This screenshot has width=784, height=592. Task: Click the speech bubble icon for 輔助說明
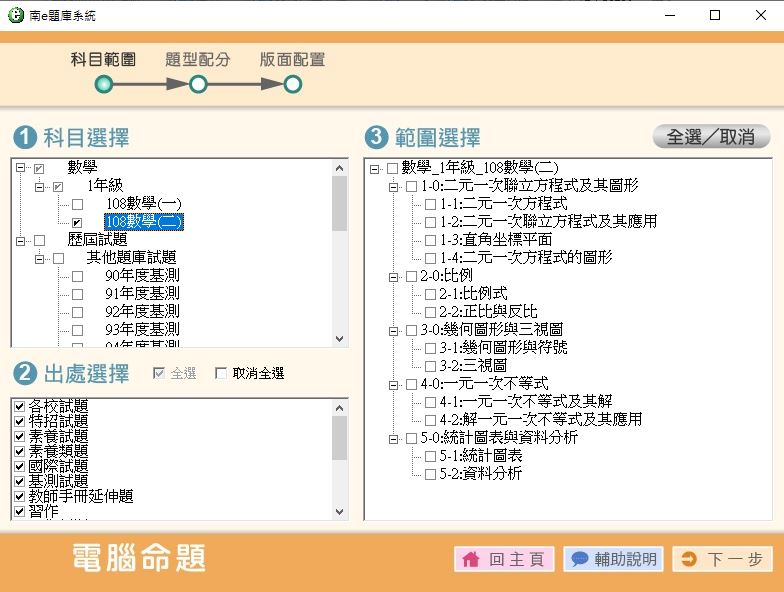click(579, 560)
